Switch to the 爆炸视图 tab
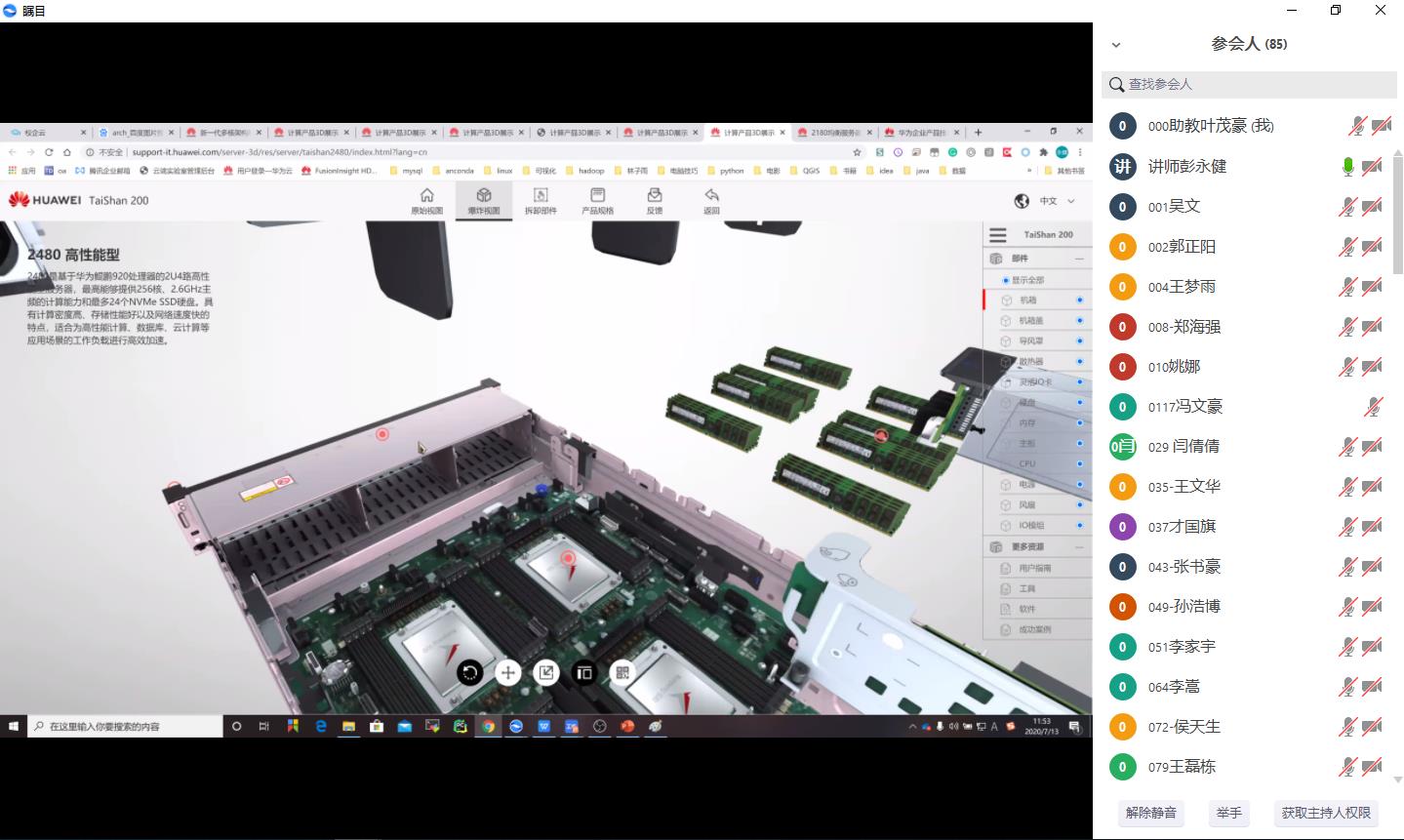The image size is (1404, 840). tap(483, 200)
